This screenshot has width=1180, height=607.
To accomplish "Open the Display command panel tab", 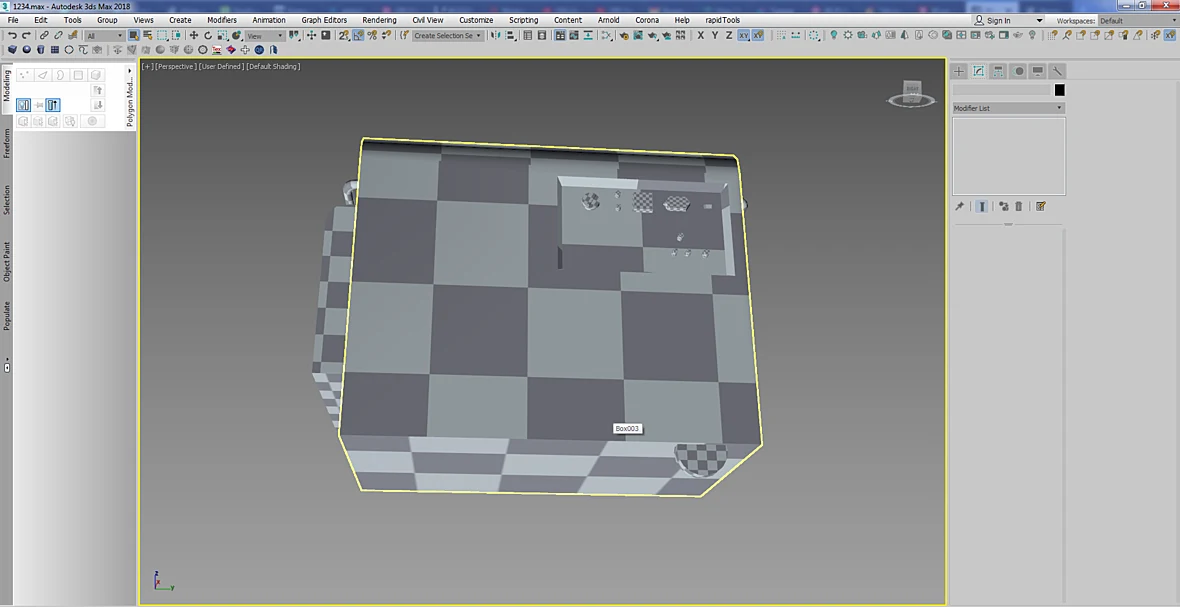I will click(1038, 71).
